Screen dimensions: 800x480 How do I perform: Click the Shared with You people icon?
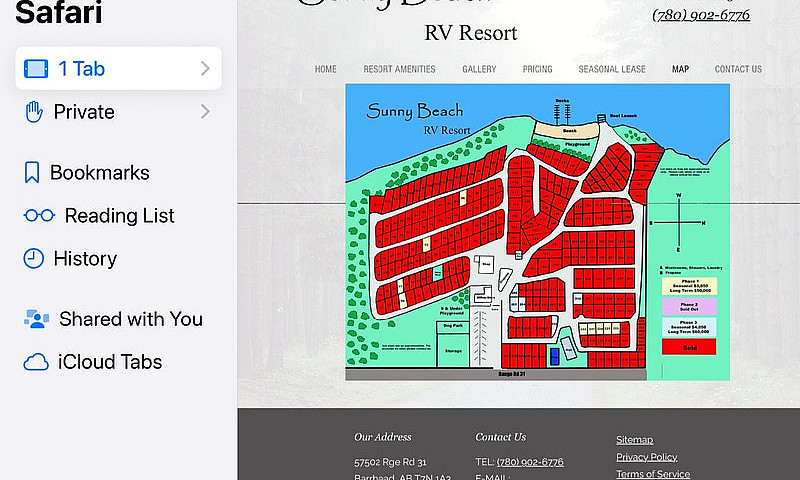pyautogui.click(x=36, y=319)
